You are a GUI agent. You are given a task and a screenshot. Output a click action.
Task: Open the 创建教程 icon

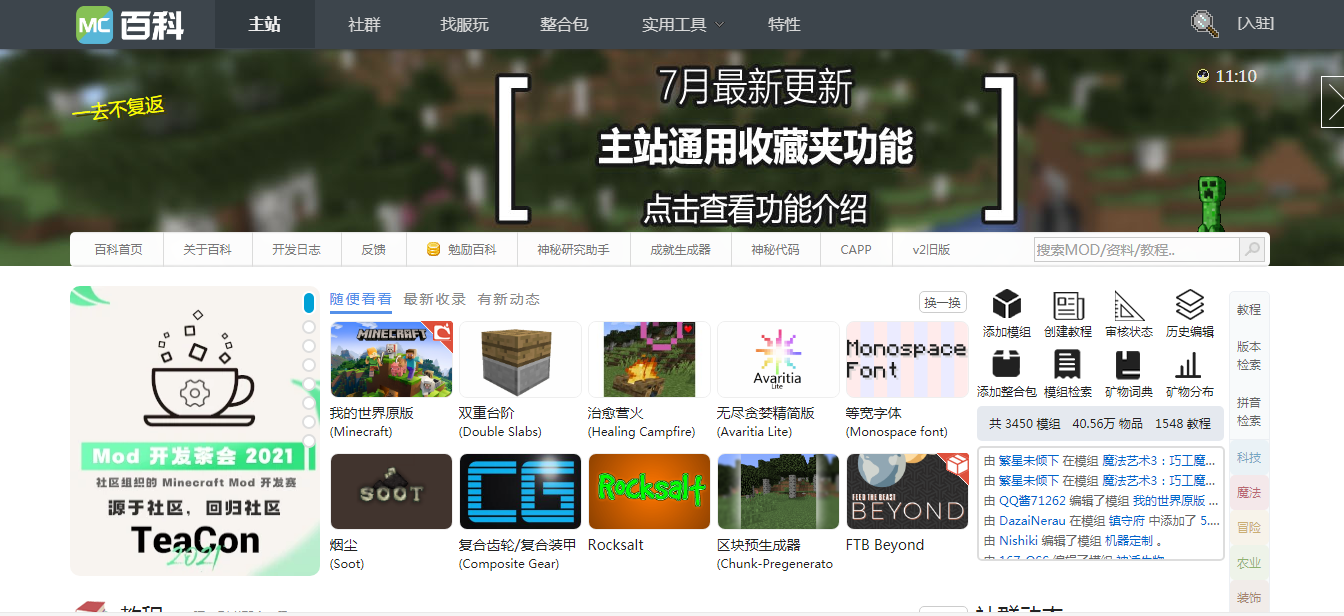pyautogui.click(x=1068, y=305)
